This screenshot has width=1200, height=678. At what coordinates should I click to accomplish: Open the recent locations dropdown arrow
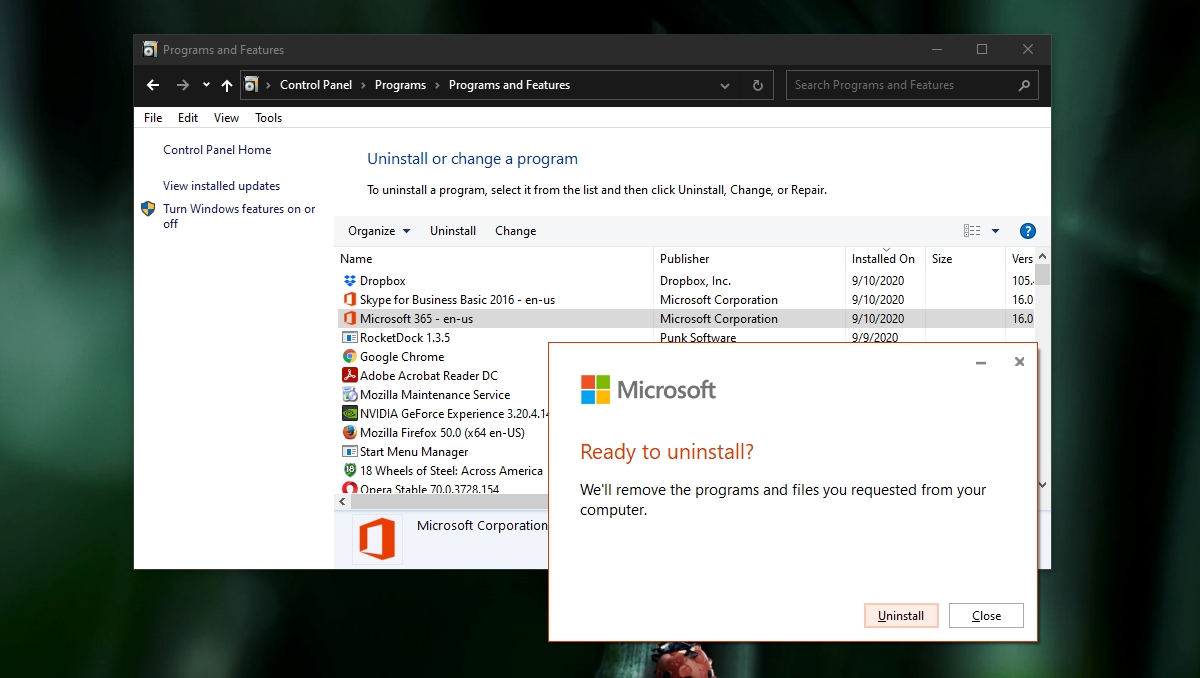point(206,85)
